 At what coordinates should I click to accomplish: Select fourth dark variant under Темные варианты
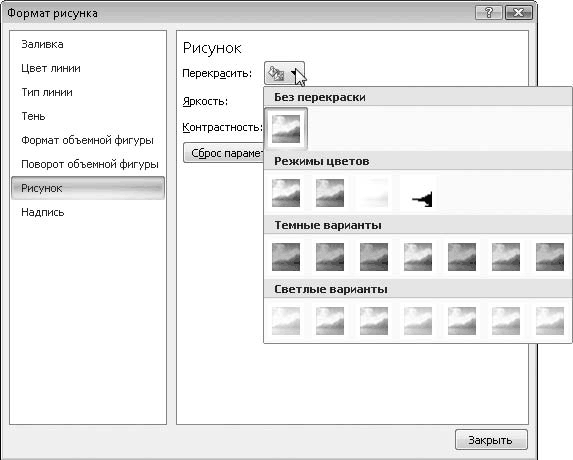[x=418, y=257]
